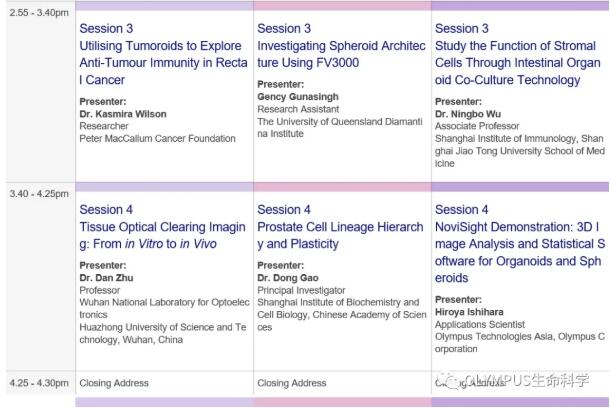Select presenter name Dr. Dan Zhu
611x408 pixels.
tap(106, 278)
